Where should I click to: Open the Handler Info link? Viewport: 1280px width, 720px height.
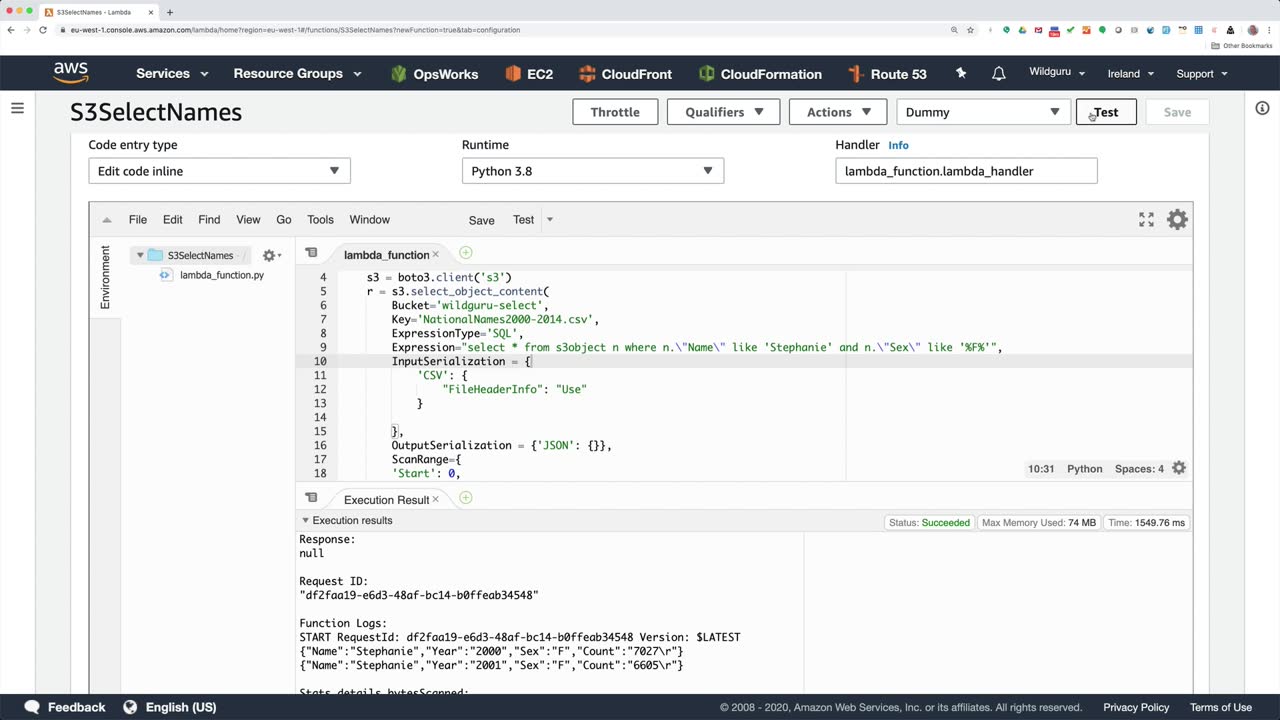898,145
